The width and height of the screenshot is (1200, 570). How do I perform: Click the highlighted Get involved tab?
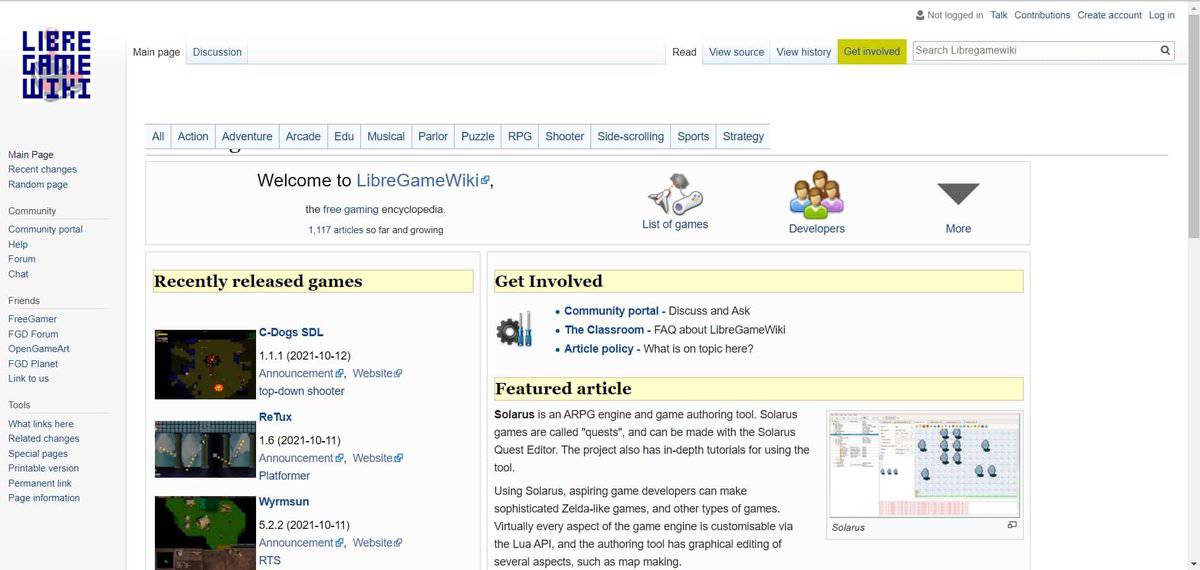point(872,52)
